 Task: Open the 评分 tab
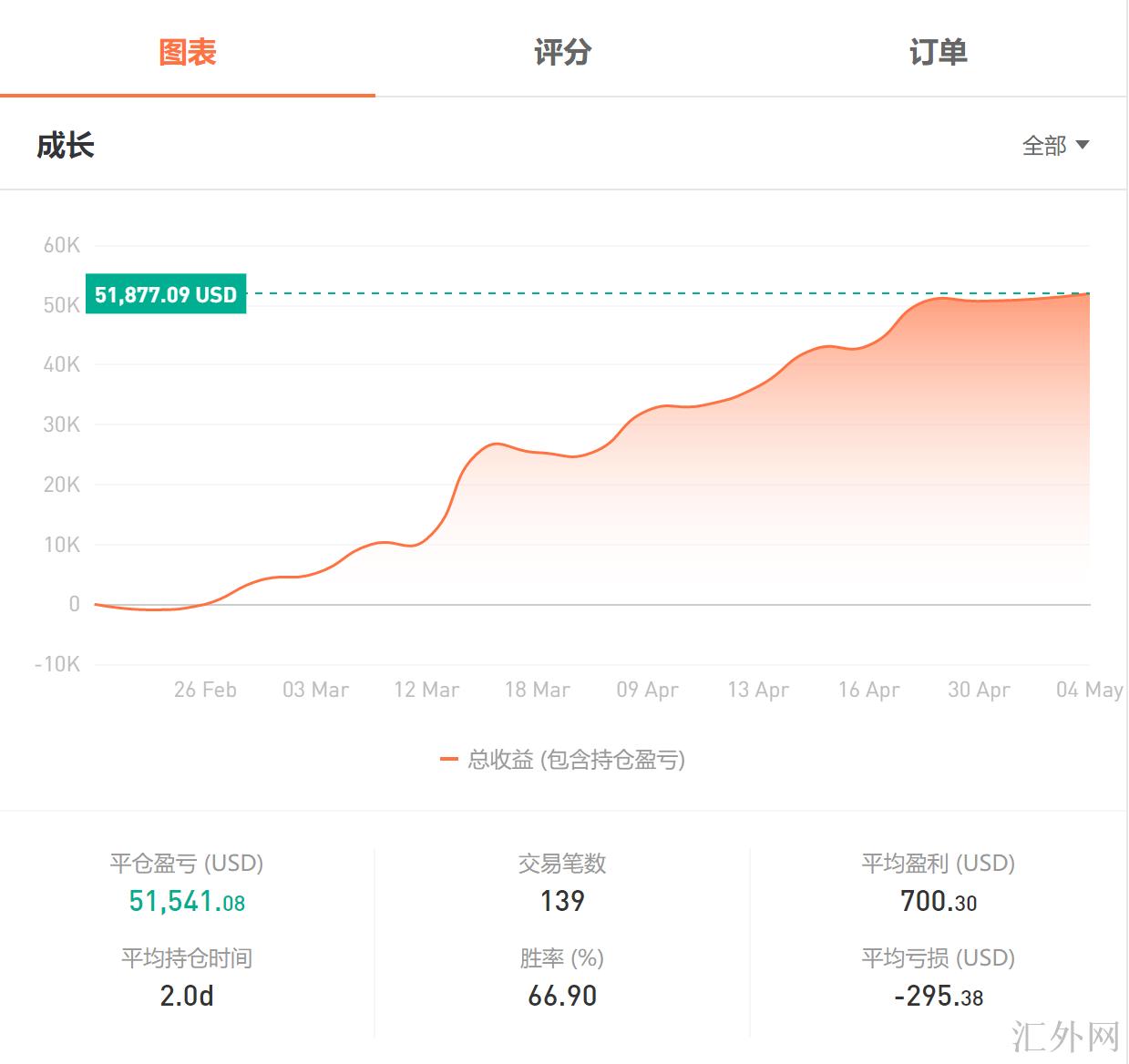point(562,52)
